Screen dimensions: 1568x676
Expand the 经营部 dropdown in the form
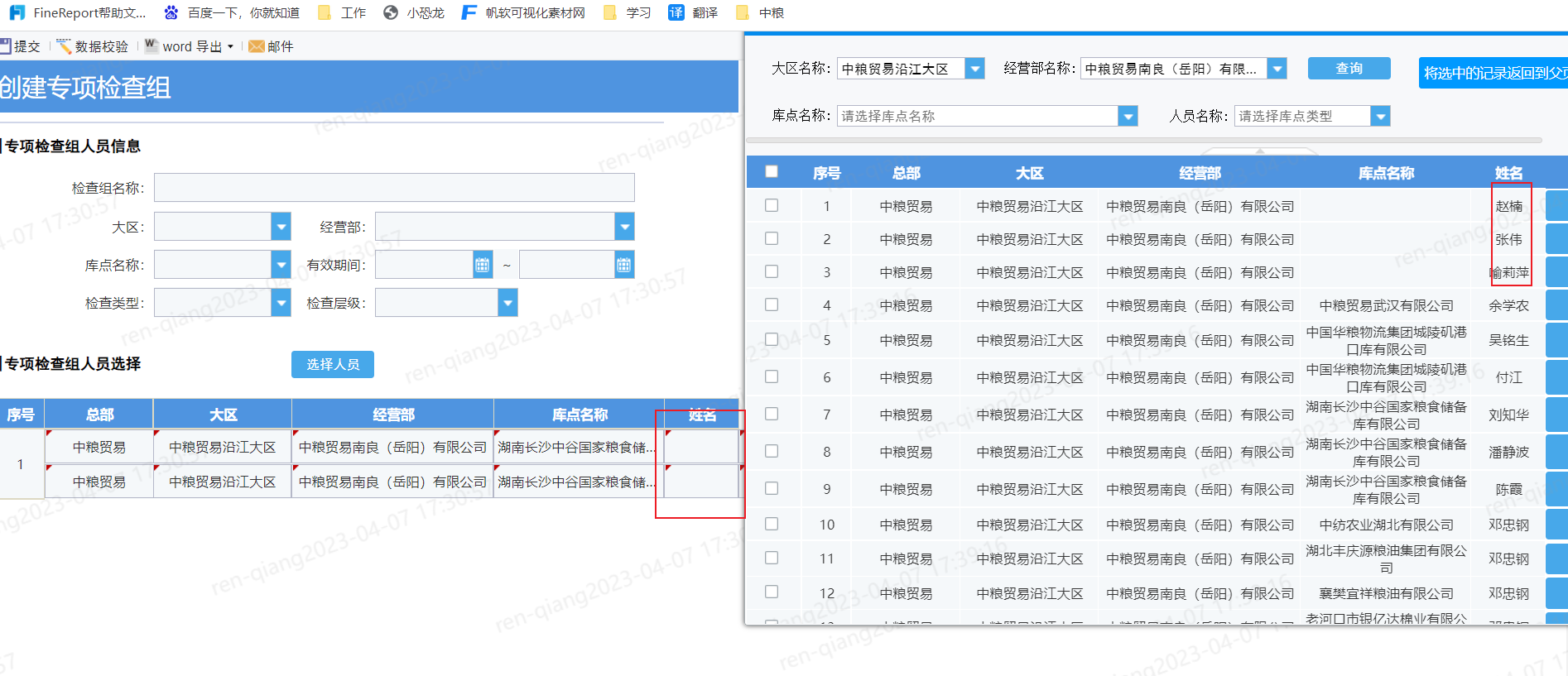(625, 226)
